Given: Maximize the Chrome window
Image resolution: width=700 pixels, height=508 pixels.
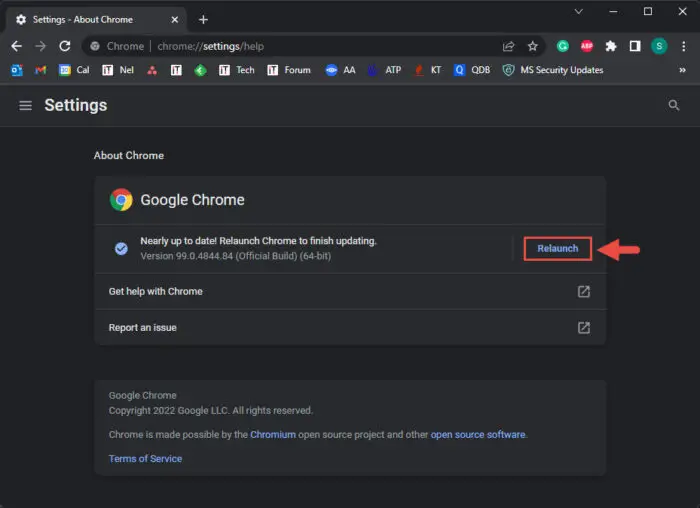Looking at the screenshot, I should [648, 12].
